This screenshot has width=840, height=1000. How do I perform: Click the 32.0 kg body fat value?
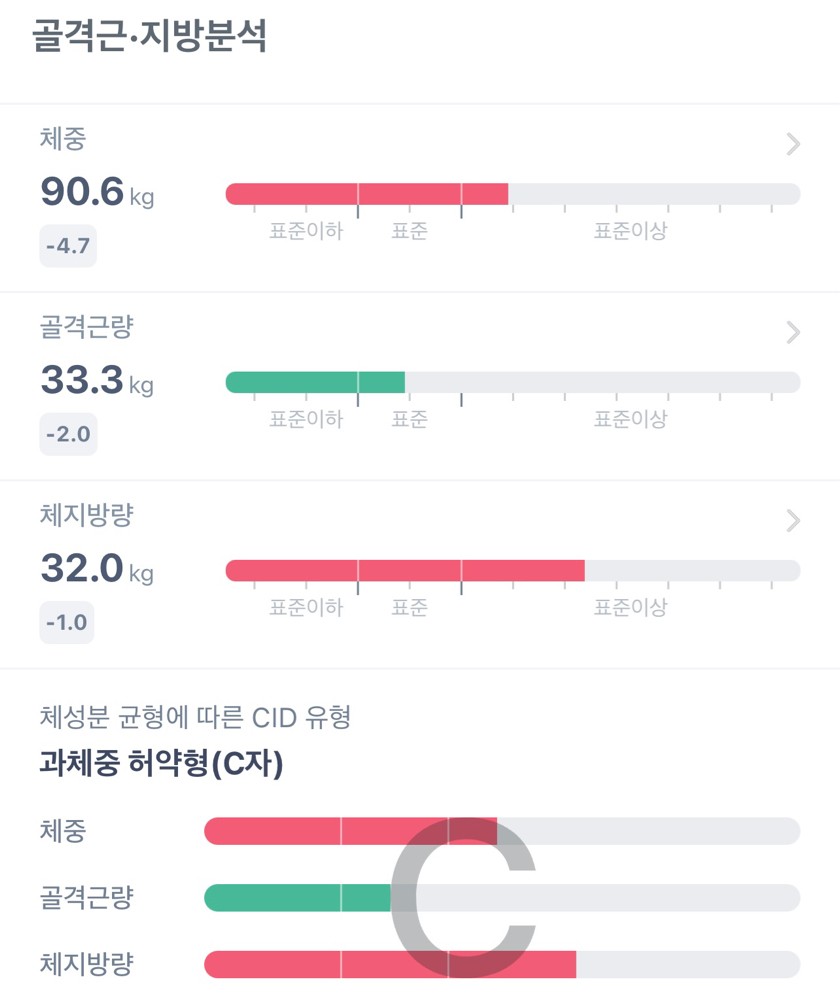[97, 569]
